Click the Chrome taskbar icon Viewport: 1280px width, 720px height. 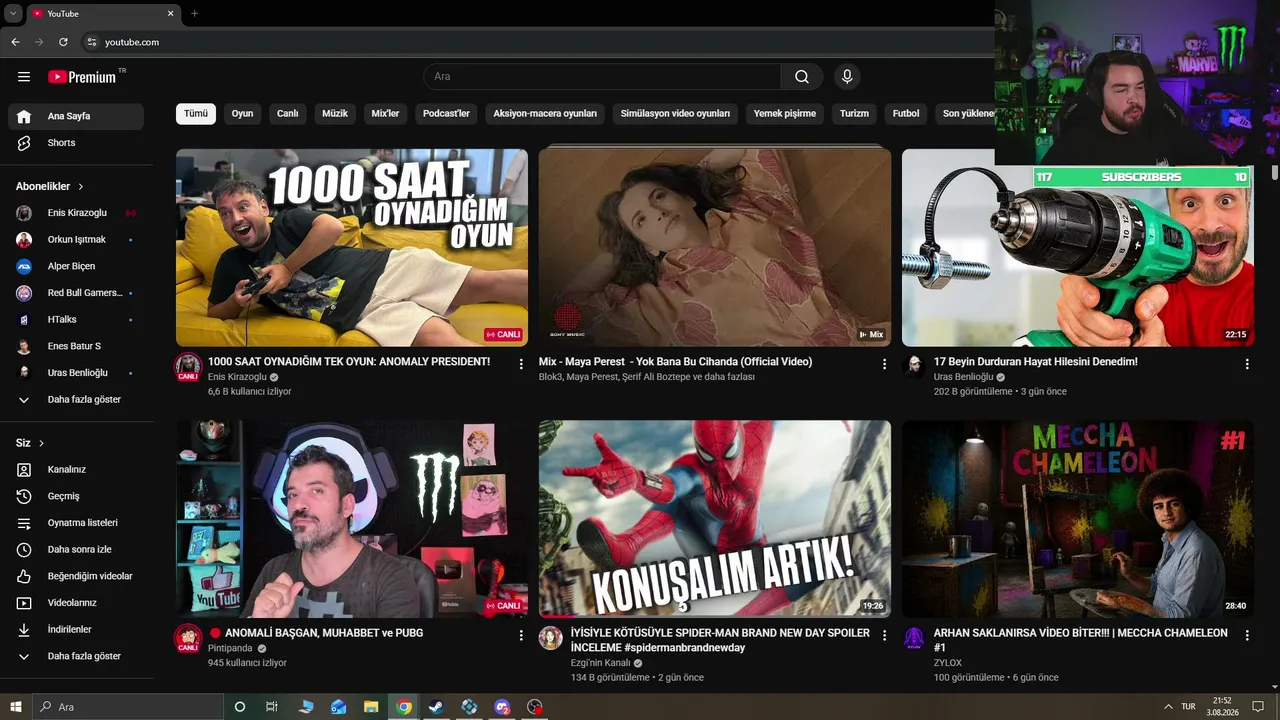pos(404,707)
